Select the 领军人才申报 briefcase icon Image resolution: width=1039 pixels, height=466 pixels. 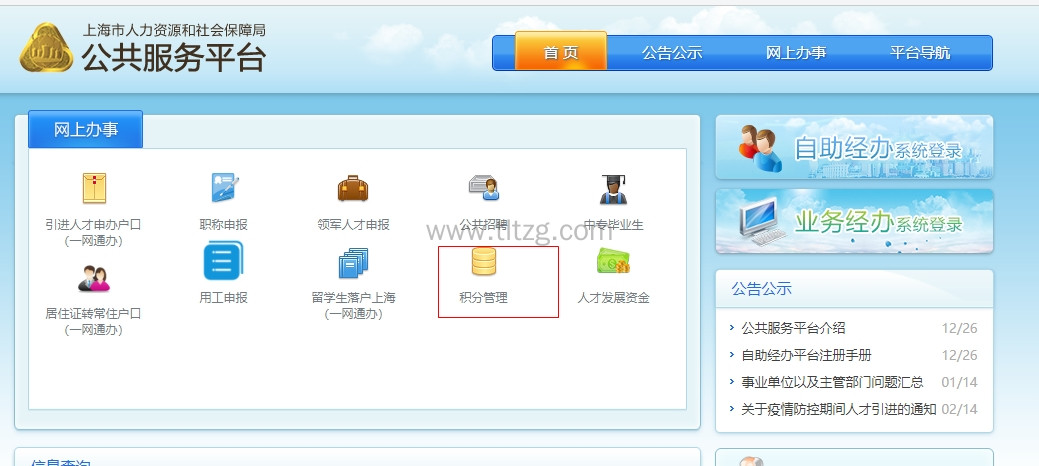point(353,188)
